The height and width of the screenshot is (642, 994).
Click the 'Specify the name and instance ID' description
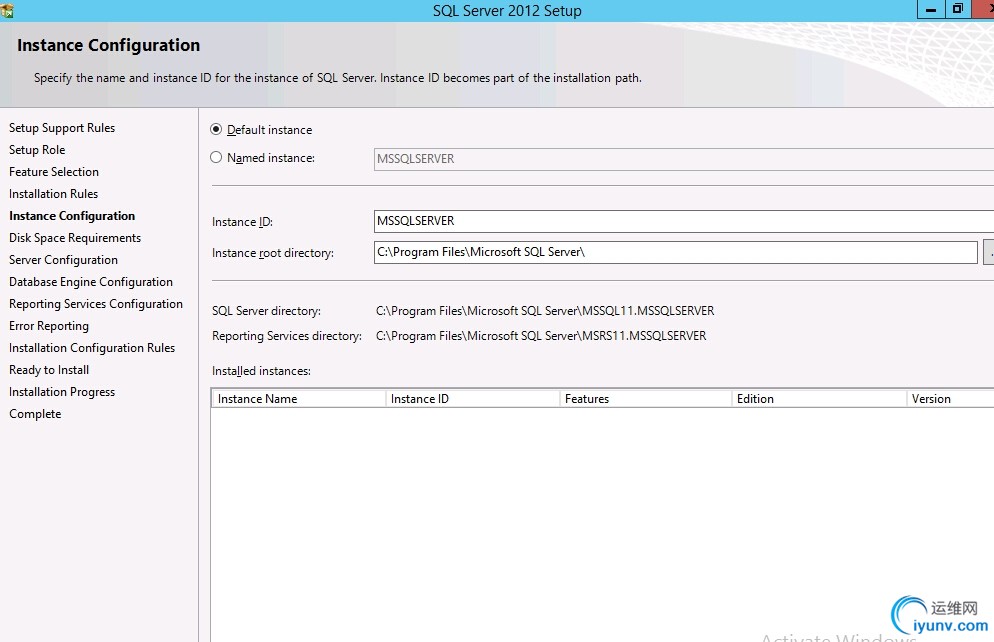pos(338,78)
